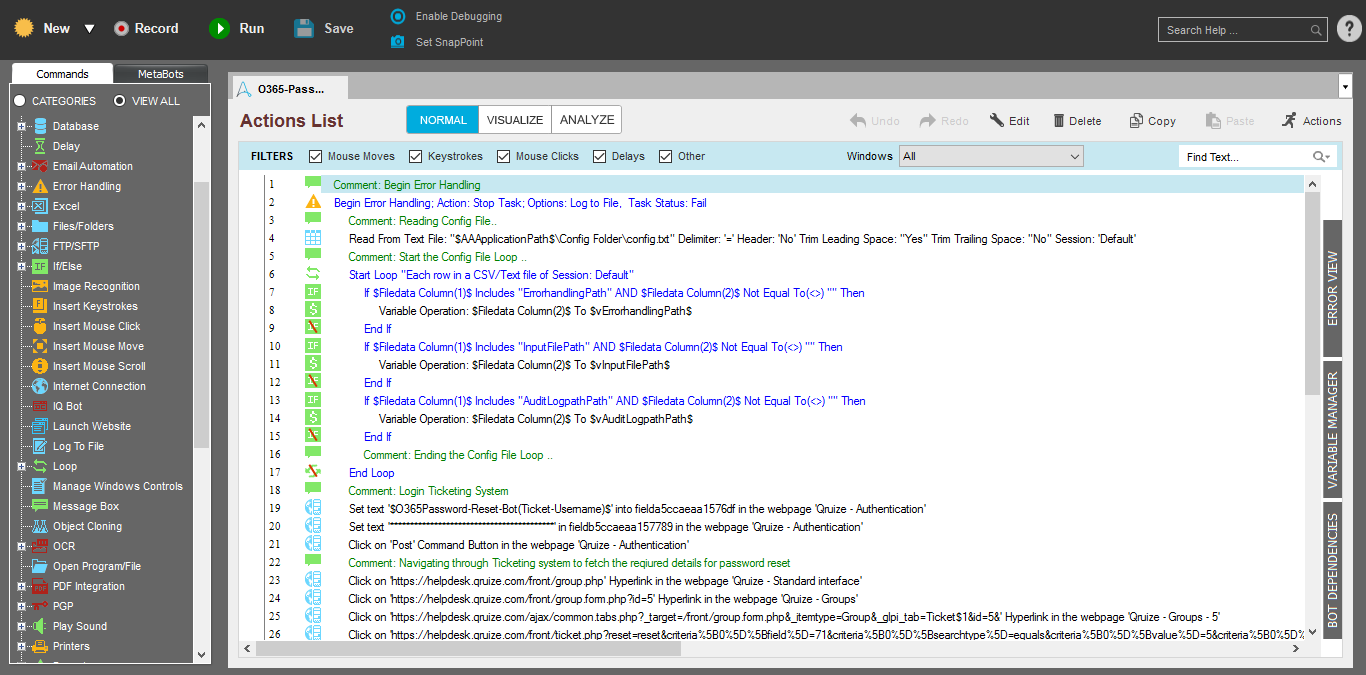Switch to the MetaBots tab
This screenshot has width=1366, height=675.
(x=160, y=74)
